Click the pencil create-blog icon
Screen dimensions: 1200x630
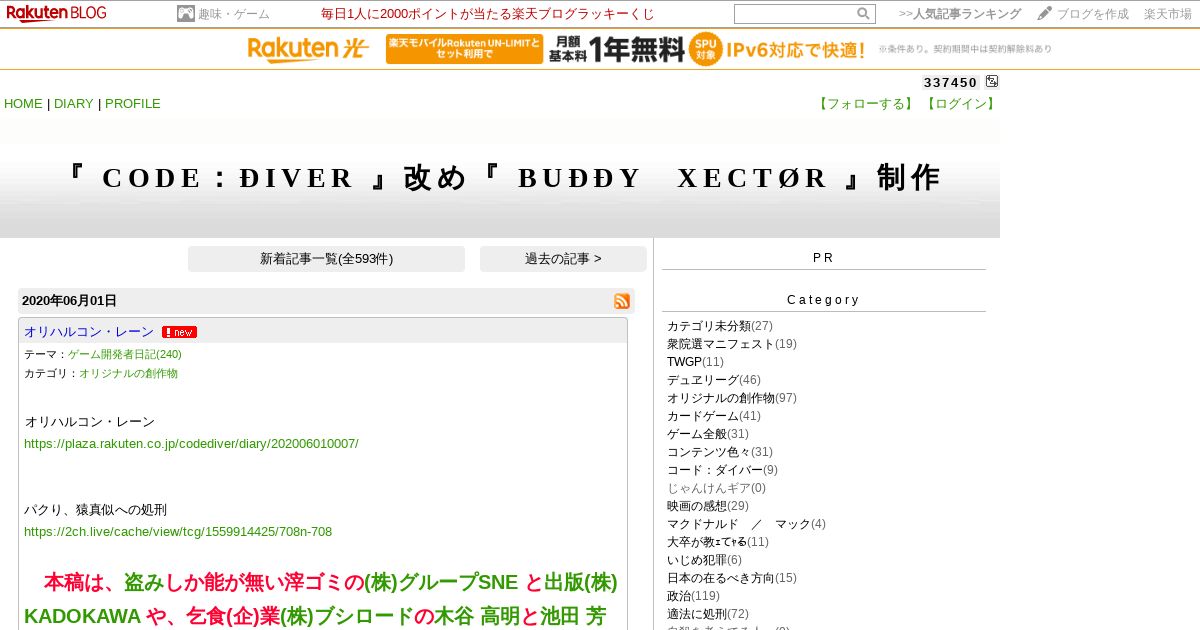point(1044,13)
